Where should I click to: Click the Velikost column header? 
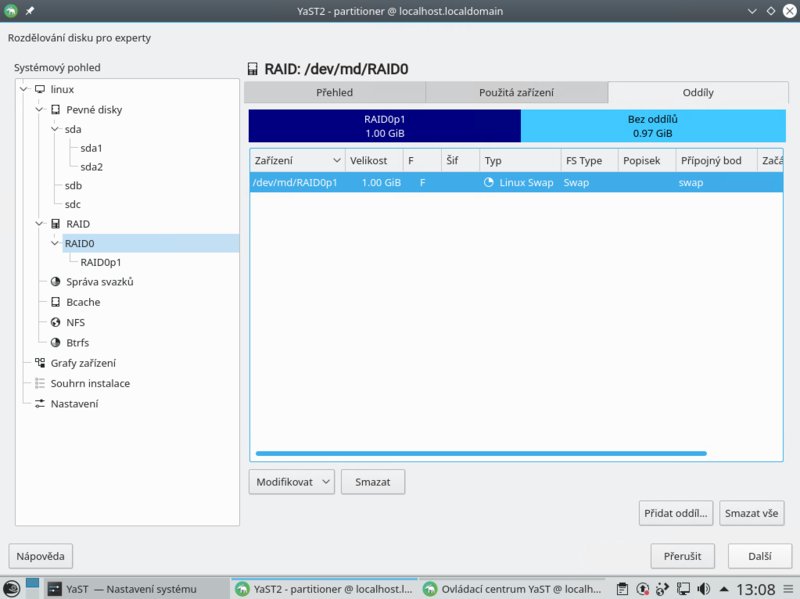374,161
